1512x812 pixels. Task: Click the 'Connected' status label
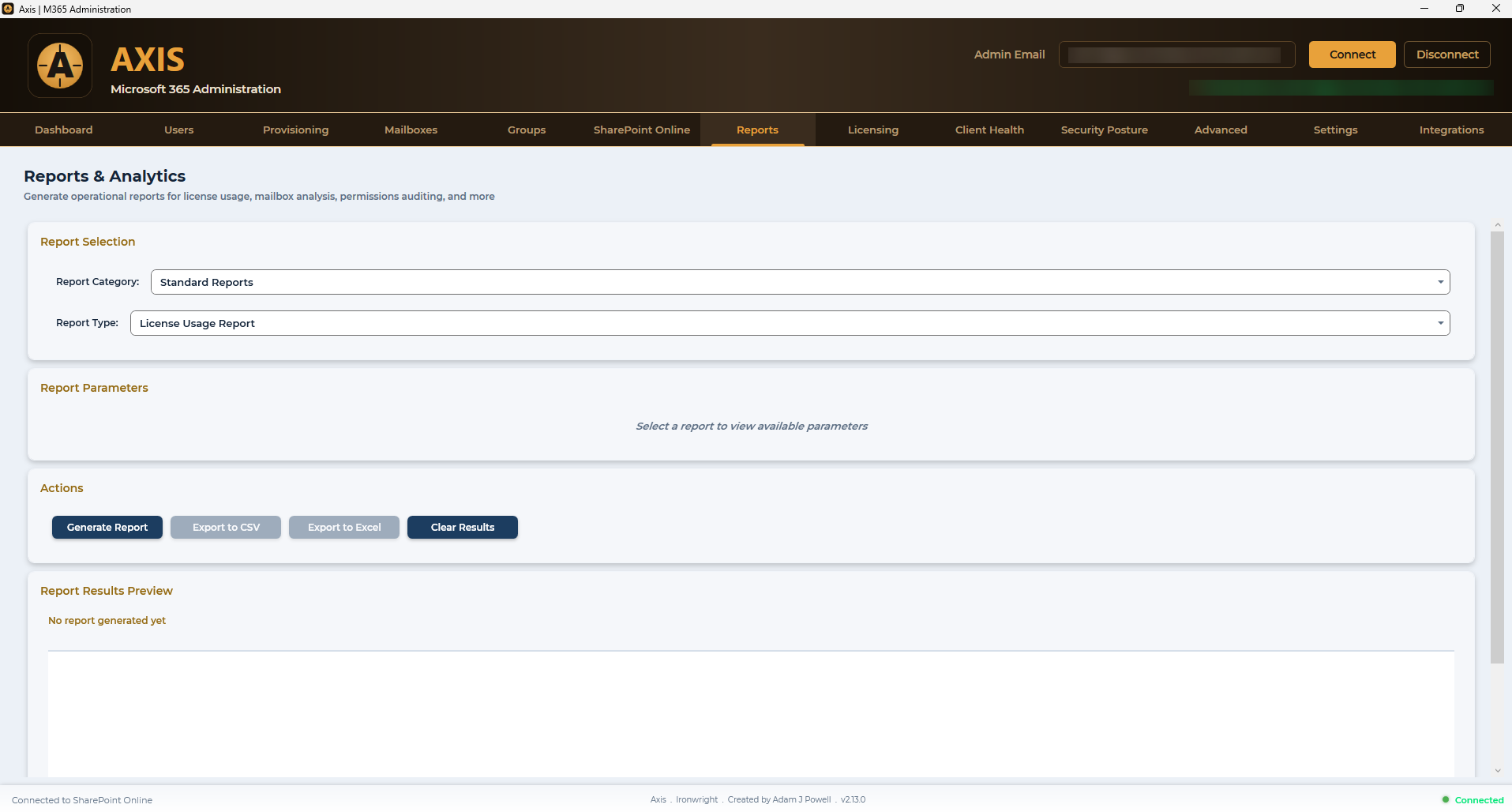[1479, 800]
